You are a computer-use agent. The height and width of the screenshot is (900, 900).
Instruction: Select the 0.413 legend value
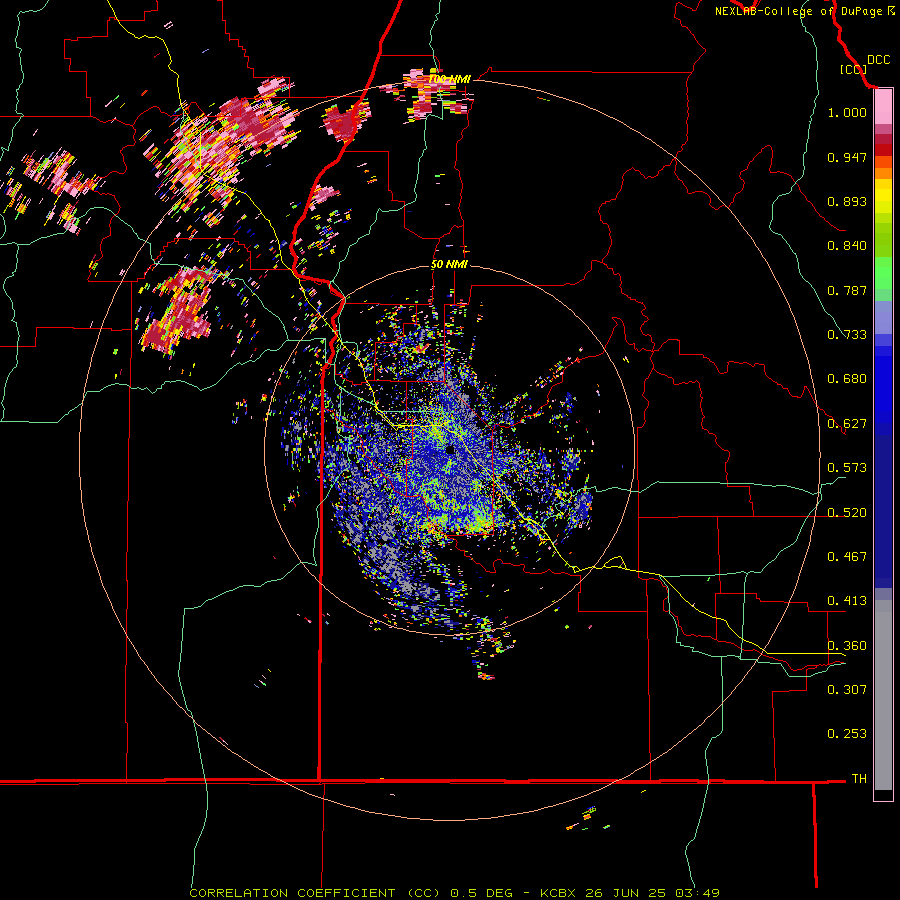(847, 601)
